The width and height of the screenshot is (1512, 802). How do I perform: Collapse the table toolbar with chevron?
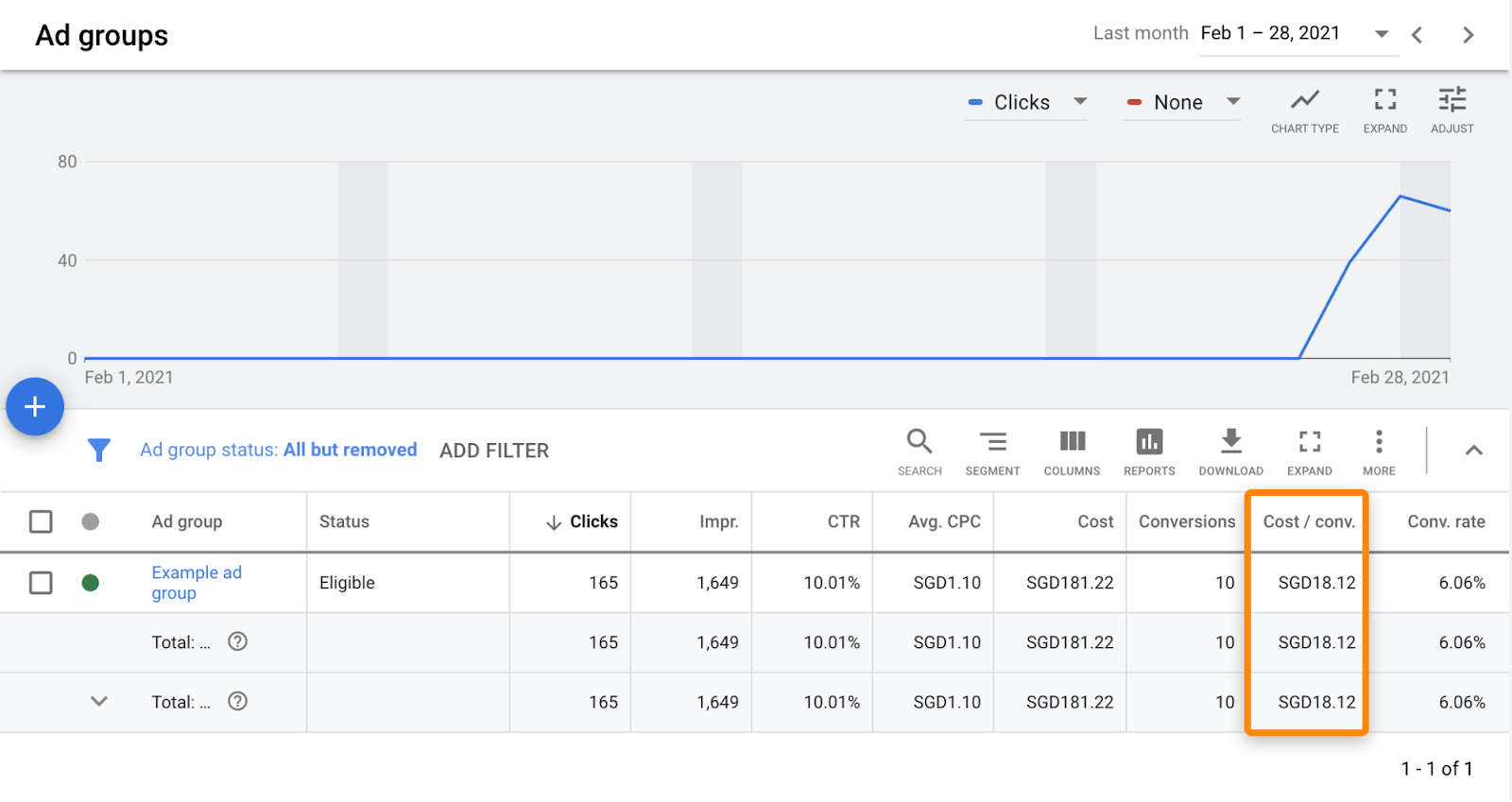(1473, 451)
